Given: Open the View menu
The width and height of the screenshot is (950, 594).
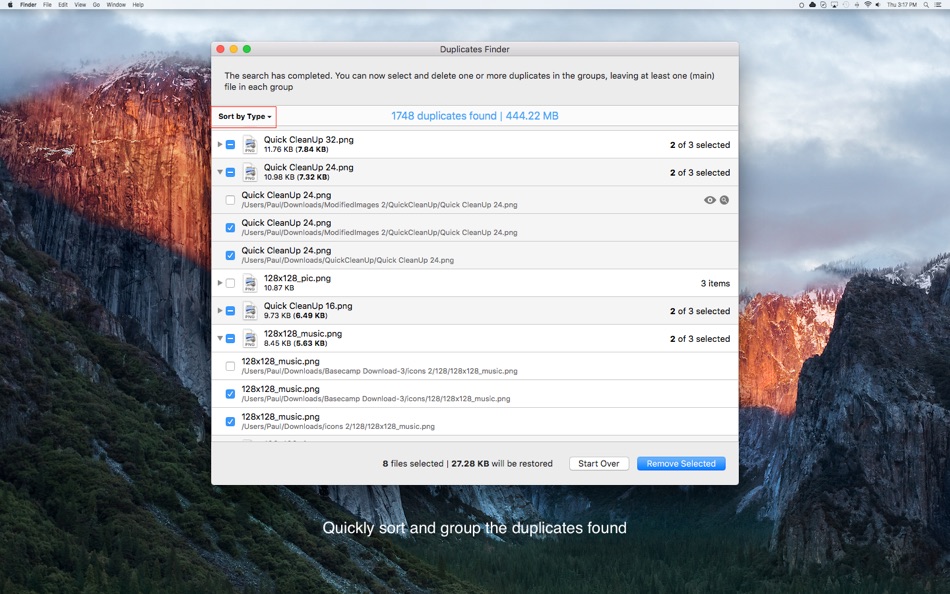Looking at the screenshot, I should (x=80, y=4).
